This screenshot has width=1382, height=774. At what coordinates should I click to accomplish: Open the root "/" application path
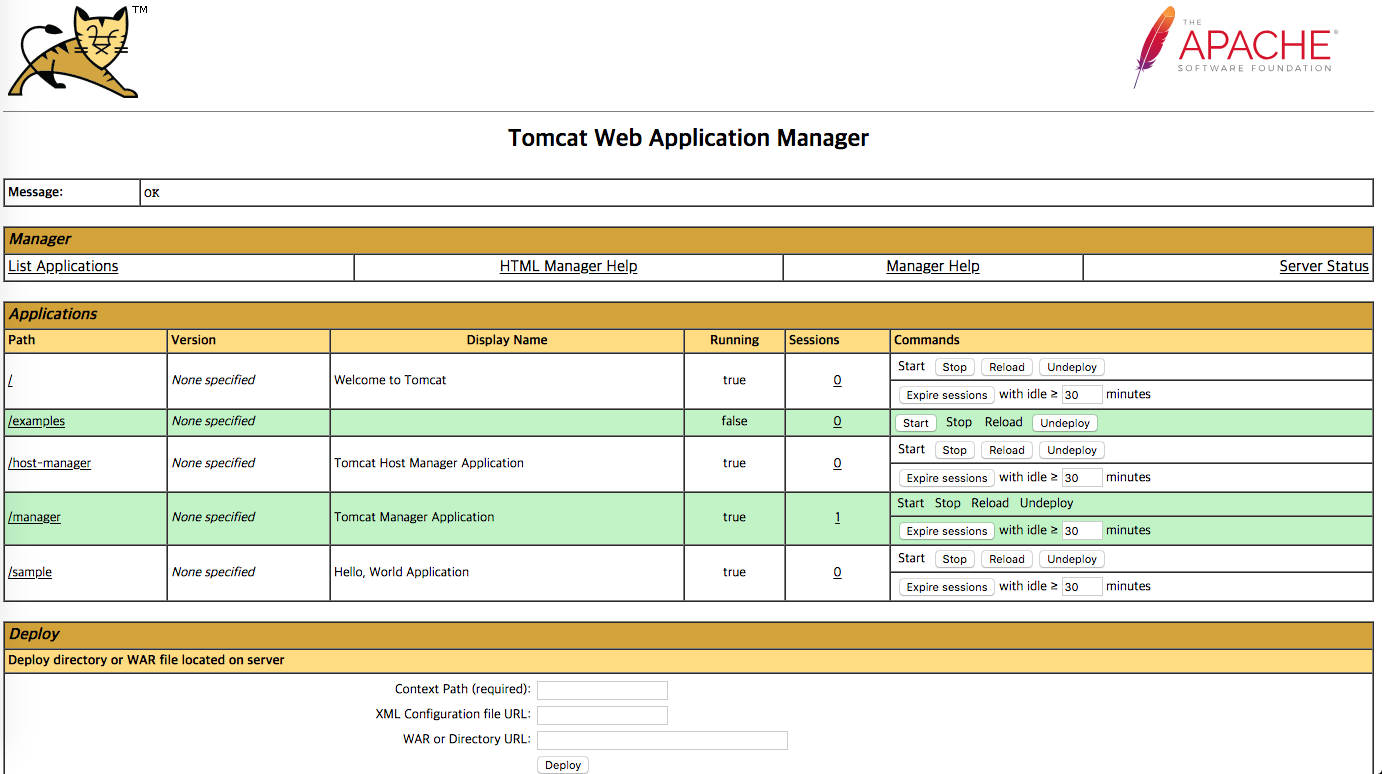tap(10, 380)
